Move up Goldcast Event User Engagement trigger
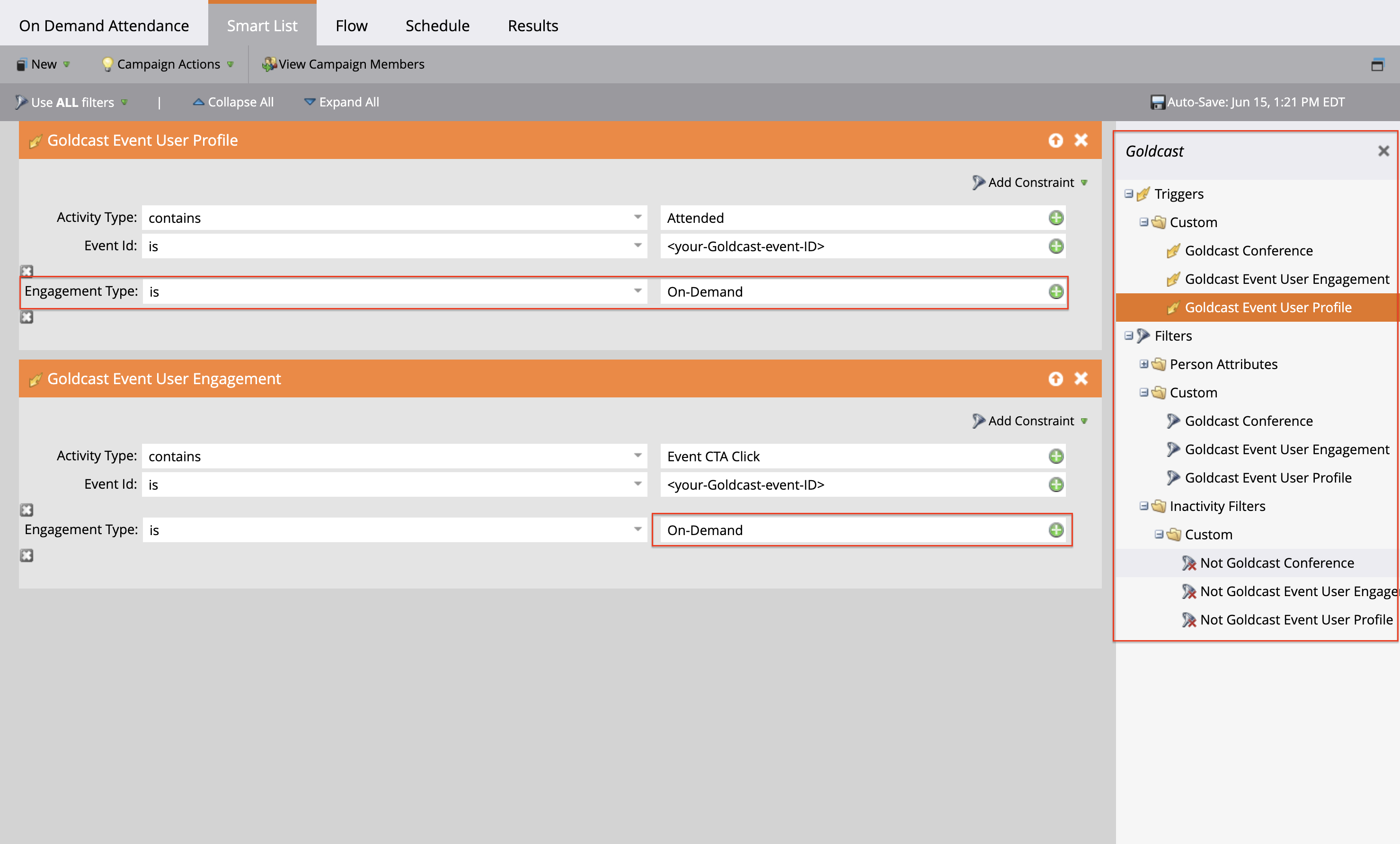This screenshot has height=844, width=1400. 1056,379
